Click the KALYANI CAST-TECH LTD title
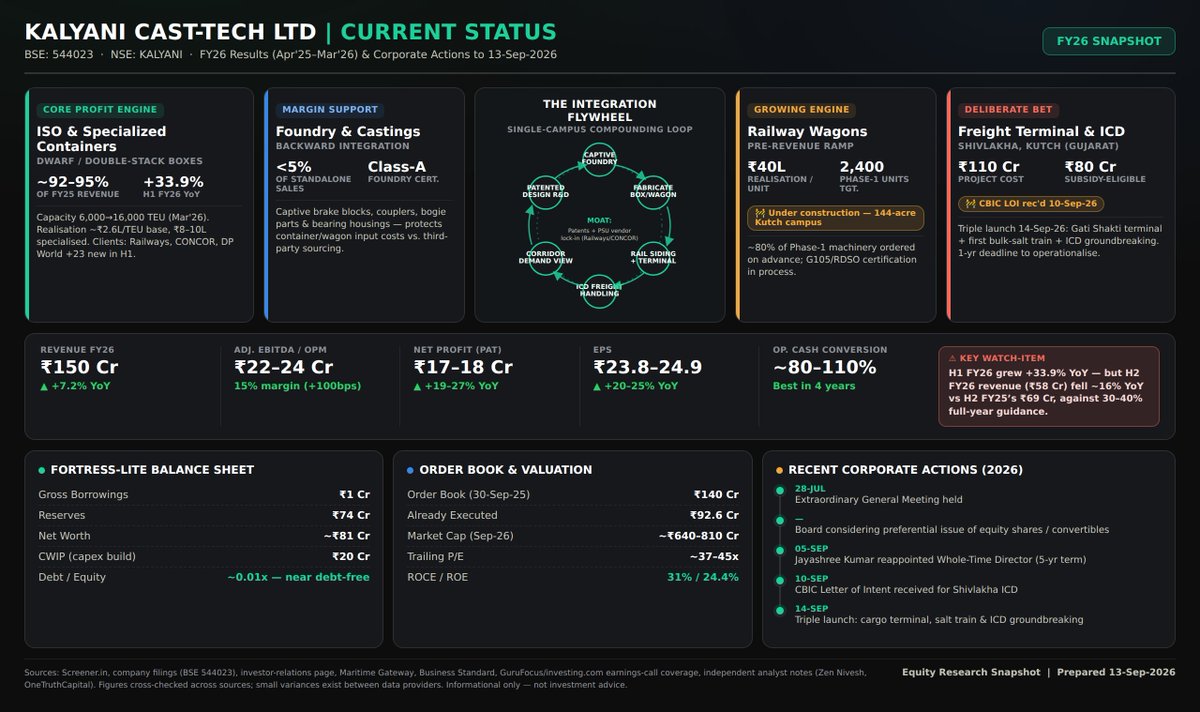The width and height of the screenshot is (1200, 712). point(170,32)
